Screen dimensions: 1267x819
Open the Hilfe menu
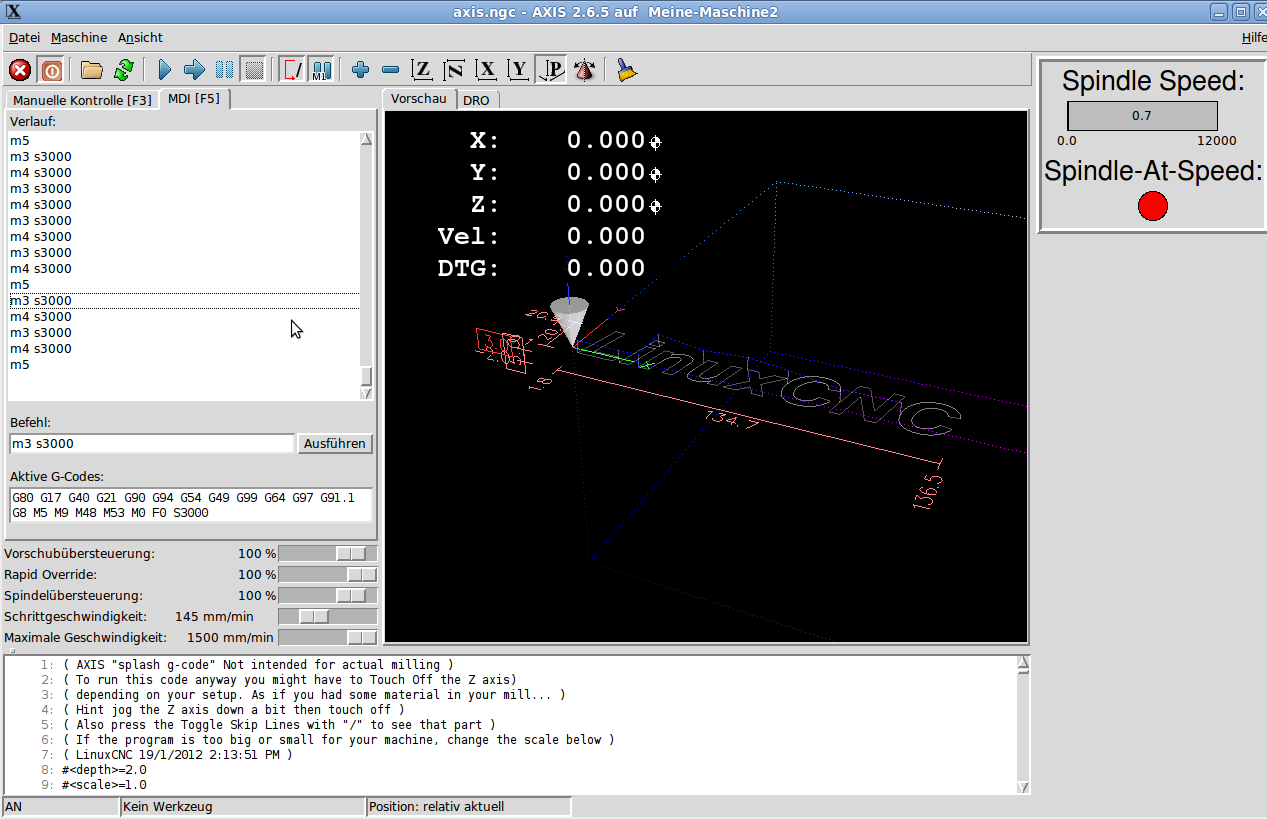1253,37
